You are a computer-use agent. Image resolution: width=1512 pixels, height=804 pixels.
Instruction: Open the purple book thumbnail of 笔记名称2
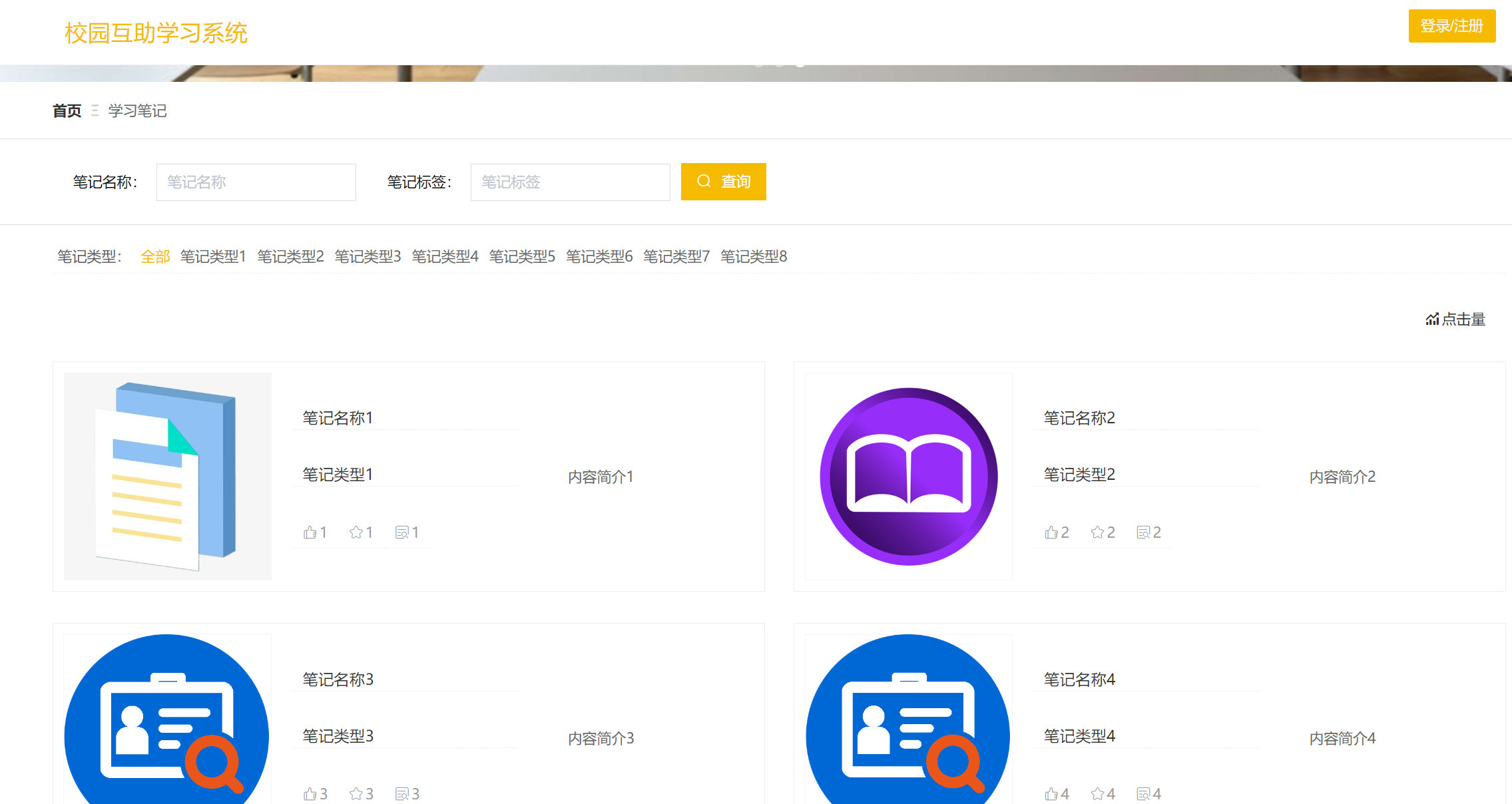tap(909, 477)
